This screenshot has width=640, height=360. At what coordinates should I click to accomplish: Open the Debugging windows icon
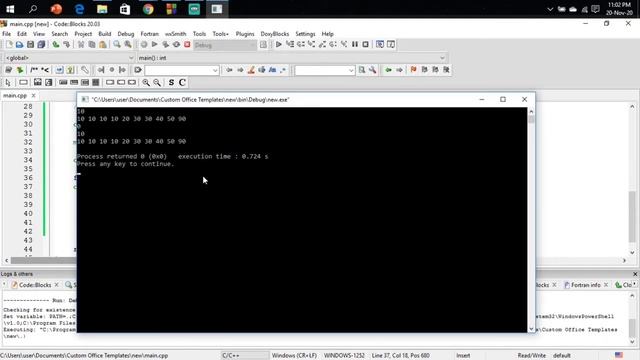coord(380,44)
